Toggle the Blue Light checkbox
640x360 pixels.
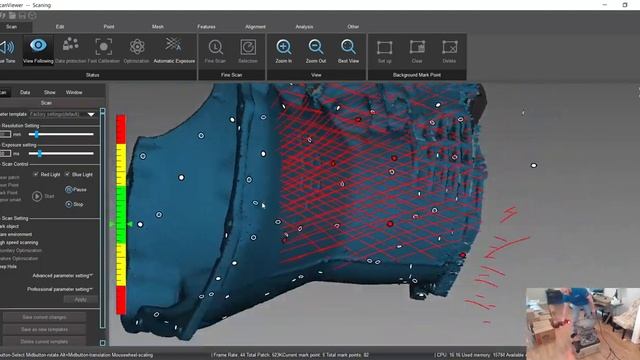click(67, 174)
